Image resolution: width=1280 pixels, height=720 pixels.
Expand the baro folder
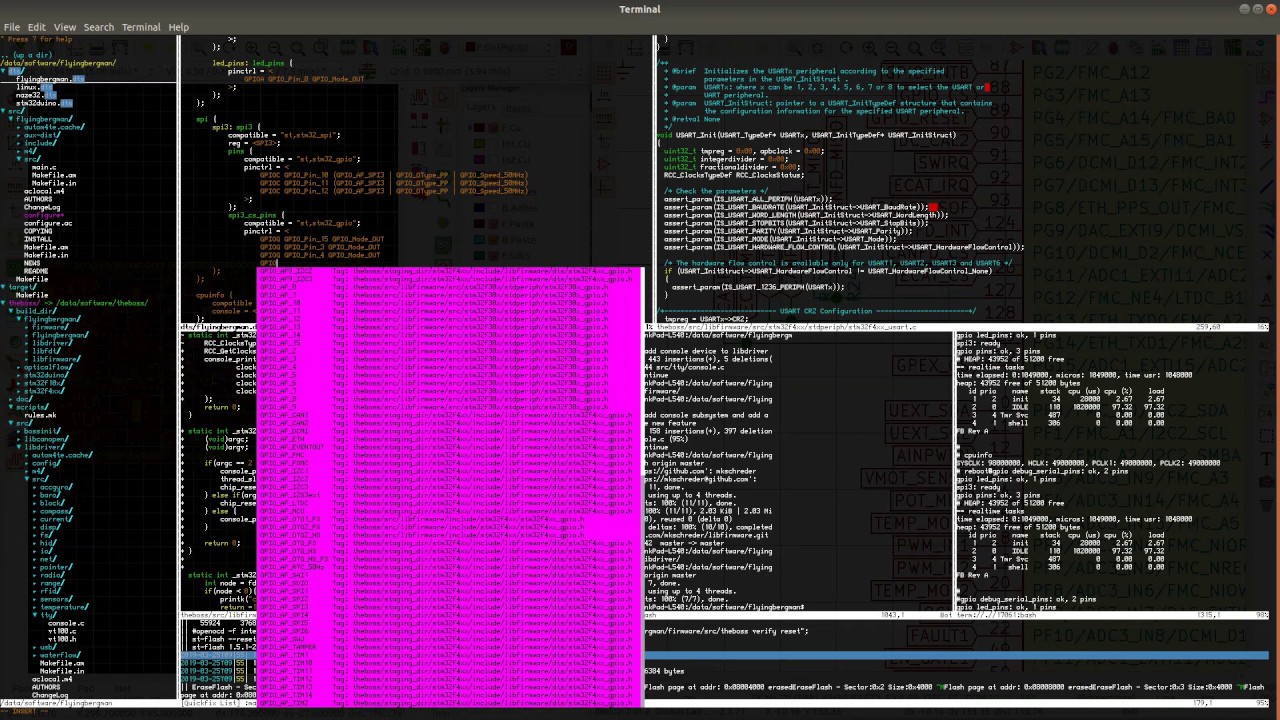48,495
